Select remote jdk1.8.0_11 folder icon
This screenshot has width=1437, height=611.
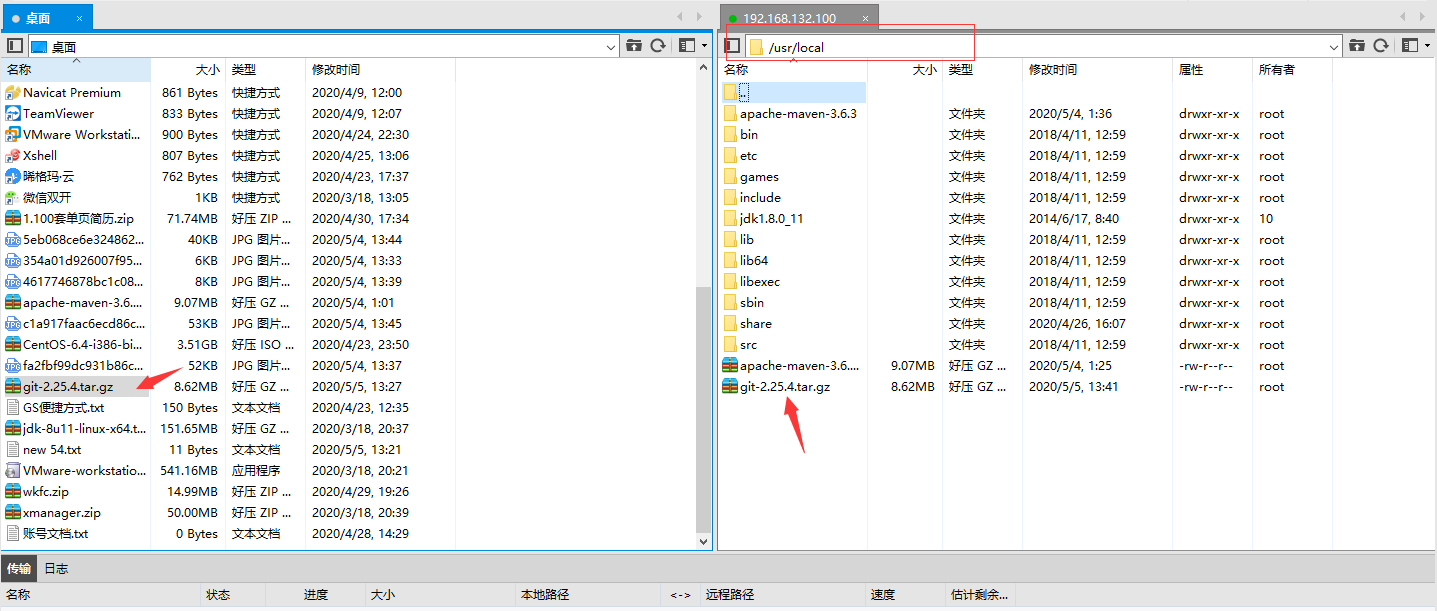tap(730, 219)
